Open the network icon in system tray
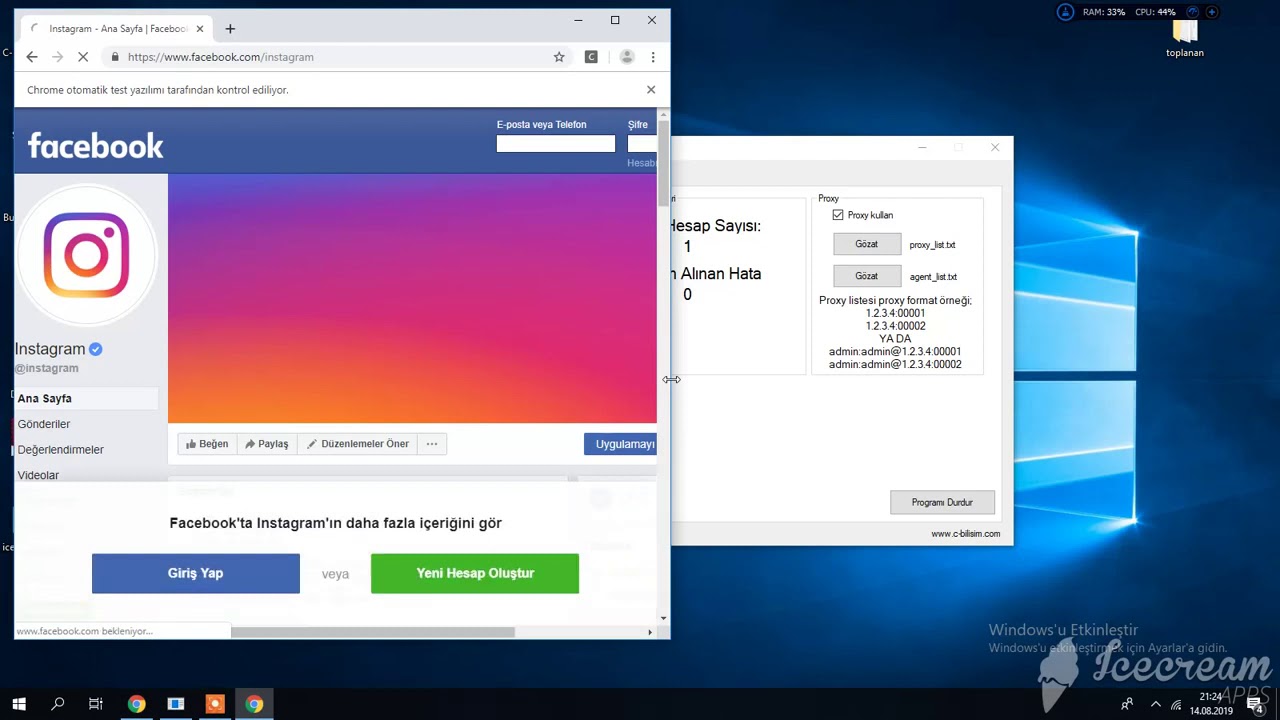Viewport: 1280px width, 720px height. [x=1177, y=704]
